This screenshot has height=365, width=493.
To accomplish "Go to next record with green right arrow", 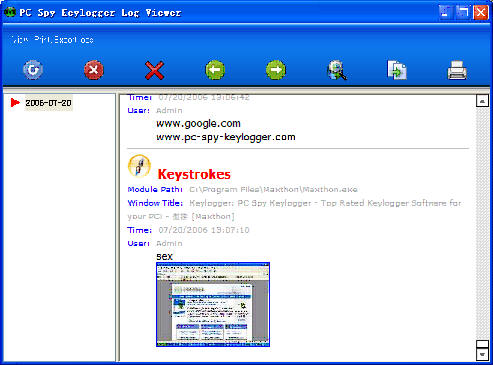I will (x=276, y=70).
